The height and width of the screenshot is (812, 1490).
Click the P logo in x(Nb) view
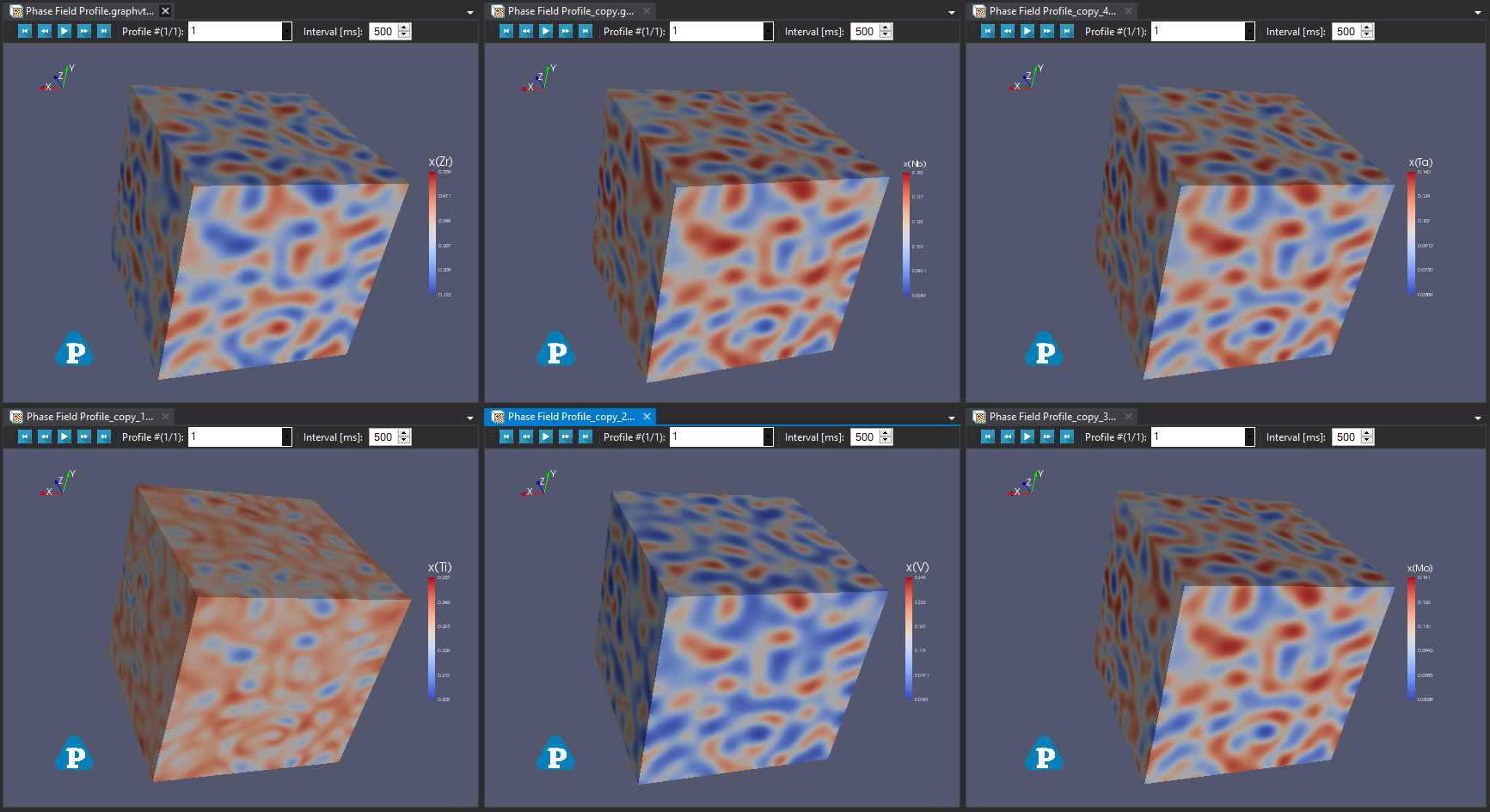(x=556, y=350)
